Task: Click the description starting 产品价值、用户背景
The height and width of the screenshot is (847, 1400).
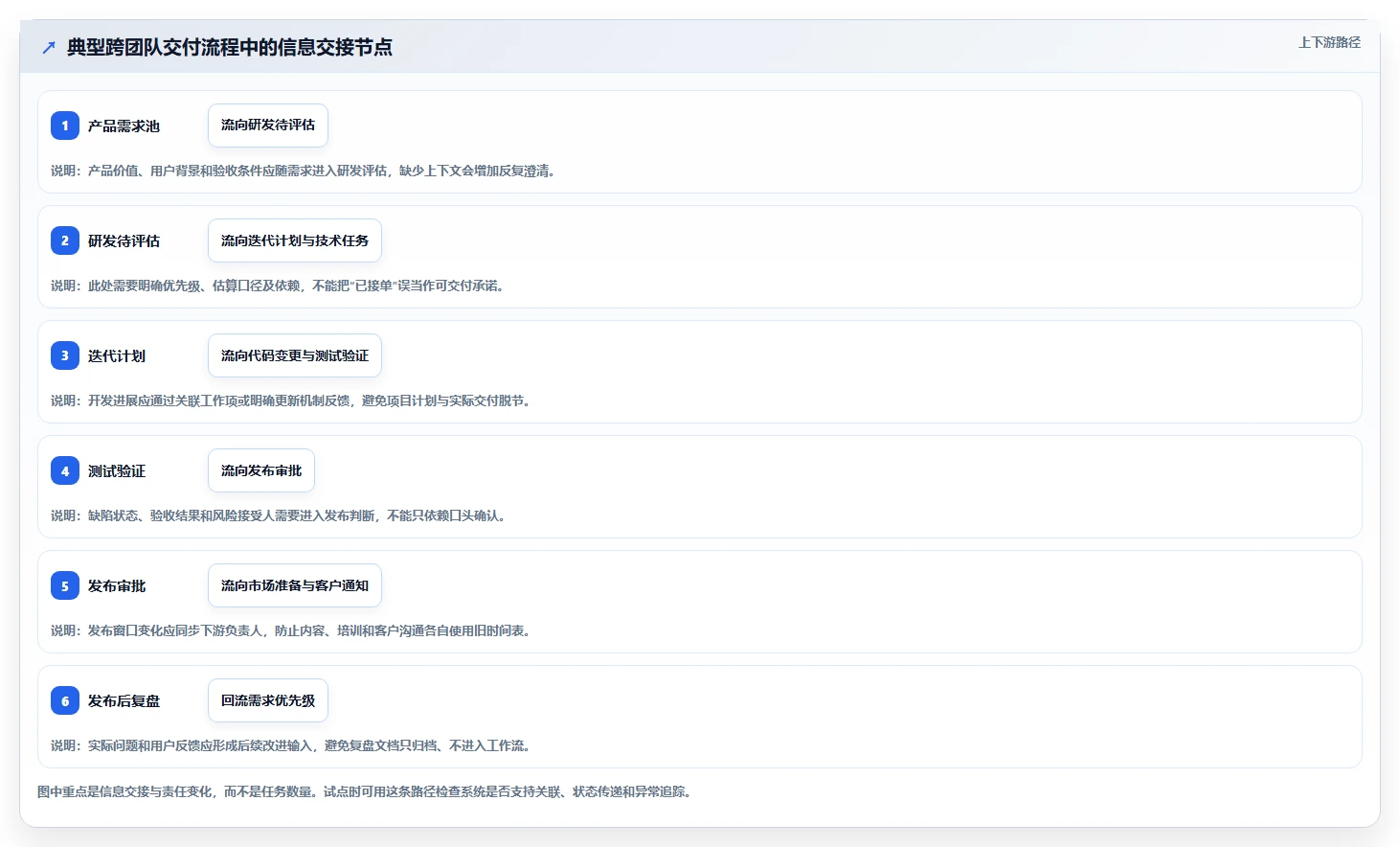Action: (304, 171)
